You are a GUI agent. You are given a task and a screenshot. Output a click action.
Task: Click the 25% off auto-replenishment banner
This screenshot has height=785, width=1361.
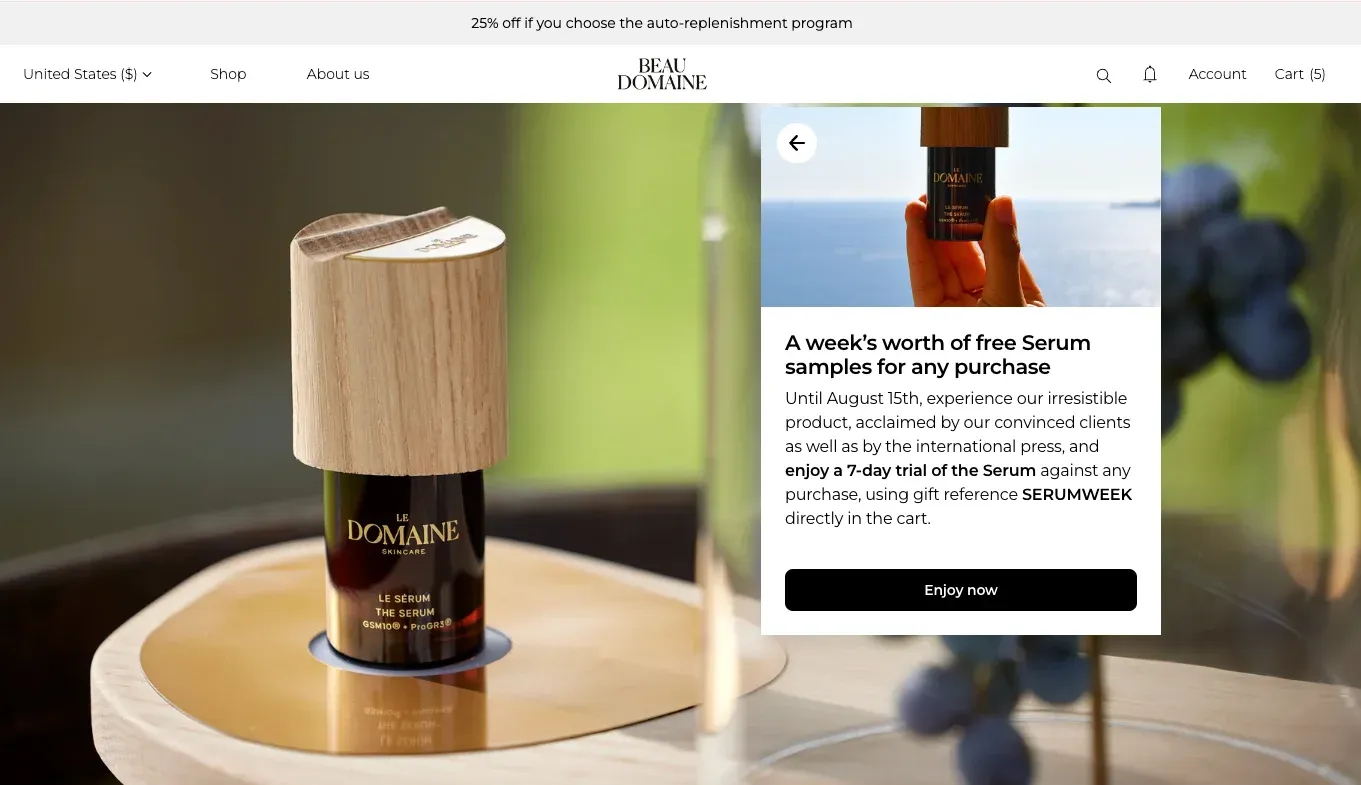(662, 23)
